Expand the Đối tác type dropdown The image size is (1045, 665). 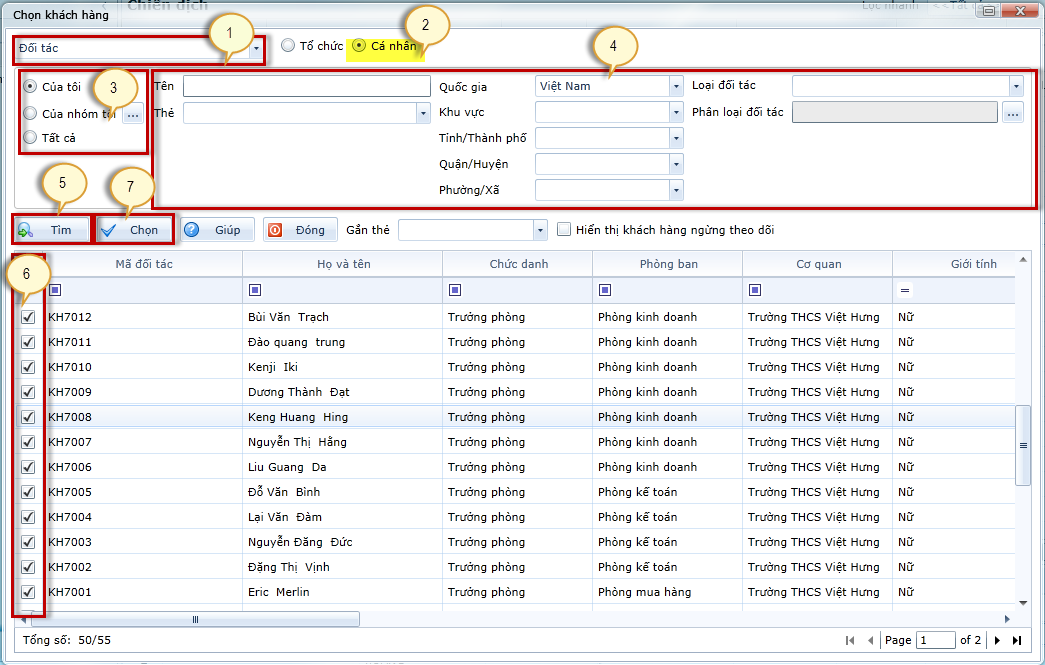pyautogui.click(x=256, y=48)
